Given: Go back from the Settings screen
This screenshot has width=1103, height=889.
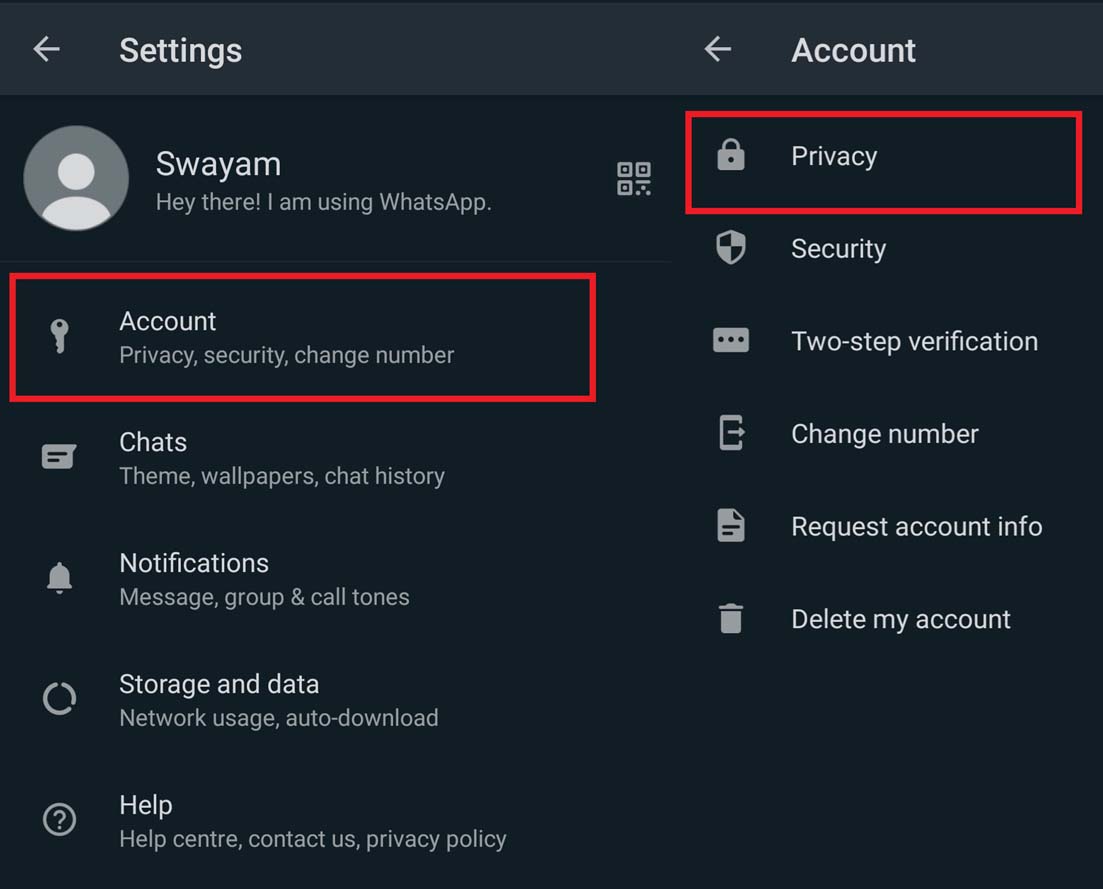Looking at the screenshot, I should pyautogui.click(x=46, y=49).
